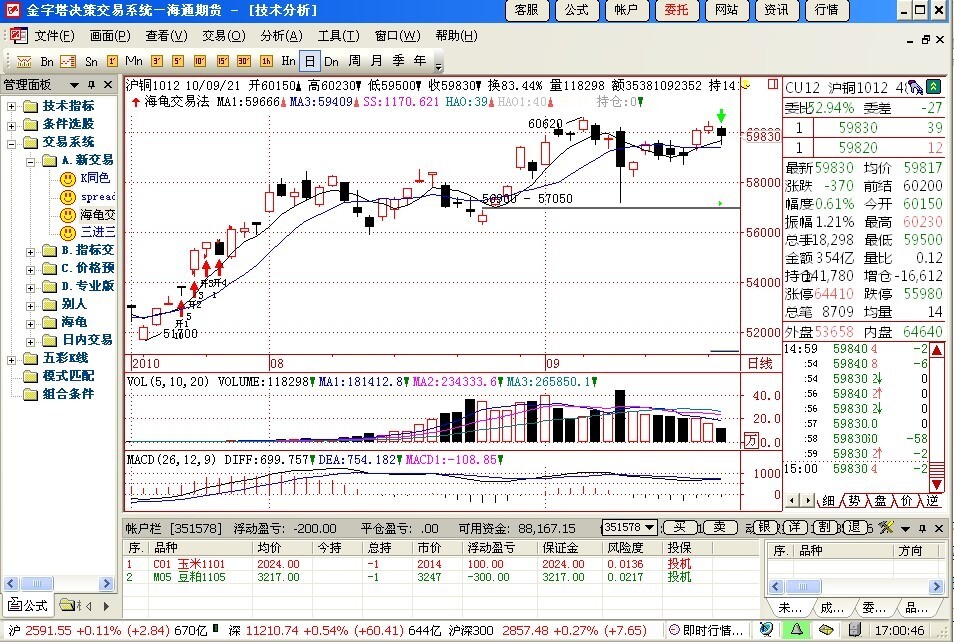Switch to the 30-minute period icon
954x642 pixels.
pos(244,61)
